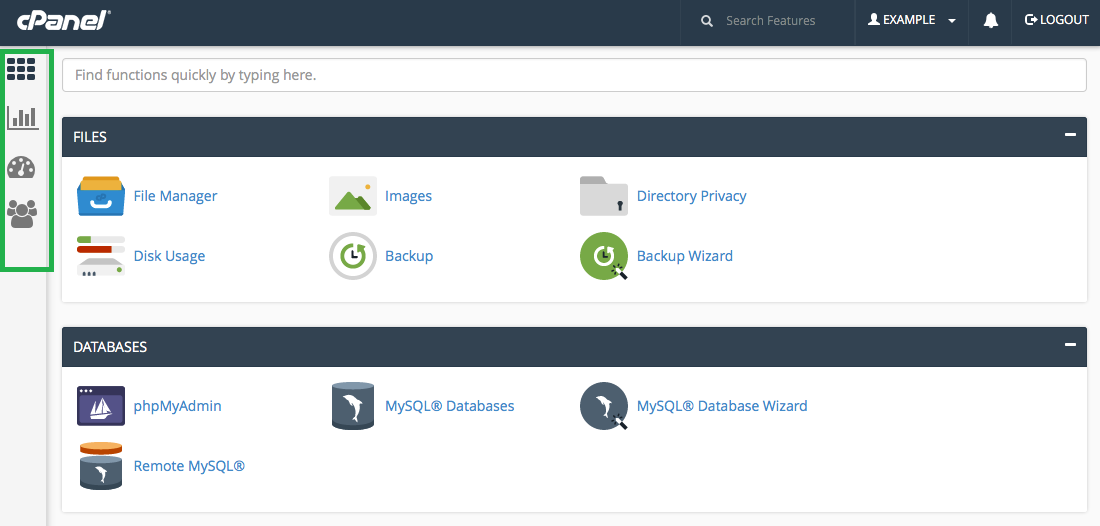Viewport: 1100px width, 526px height.
Task: Click the Disk Usage icon
Action: [x=101, y=256]
